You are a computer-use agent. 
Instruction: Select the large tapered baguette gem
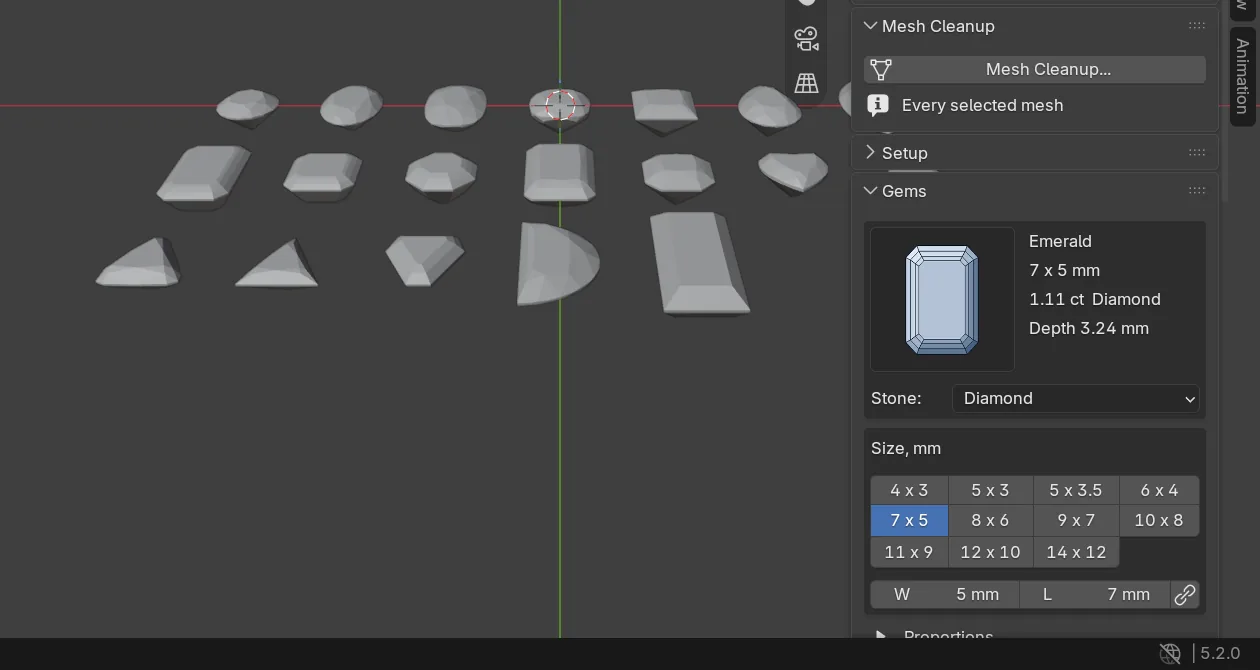point(699,264)
